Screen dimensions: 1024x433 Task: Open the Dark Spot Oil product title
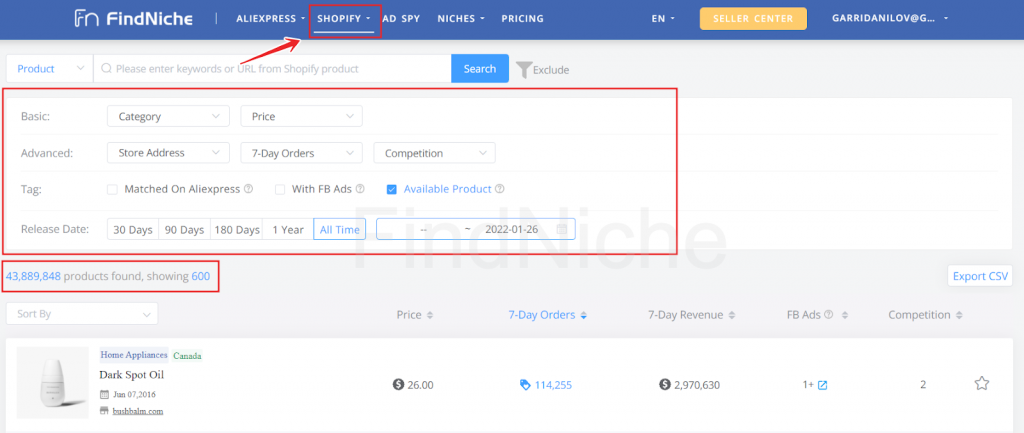tap(131, 375)
